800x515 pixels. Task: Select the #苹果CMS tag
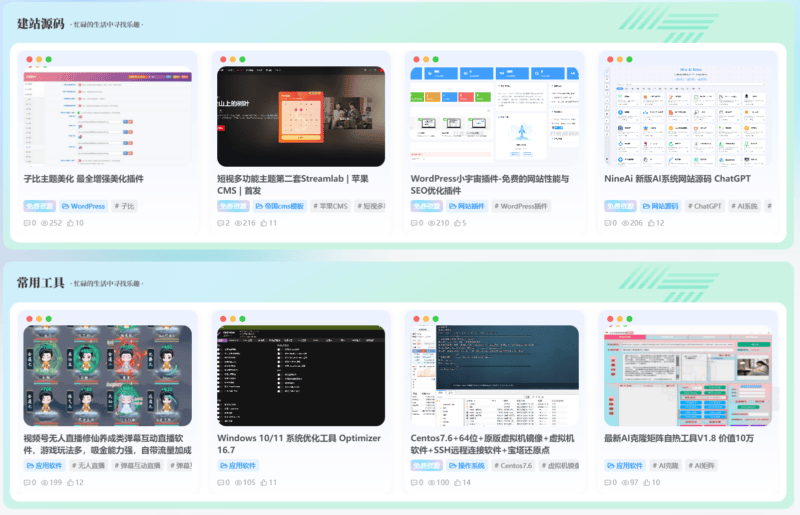tap(332, 206)
